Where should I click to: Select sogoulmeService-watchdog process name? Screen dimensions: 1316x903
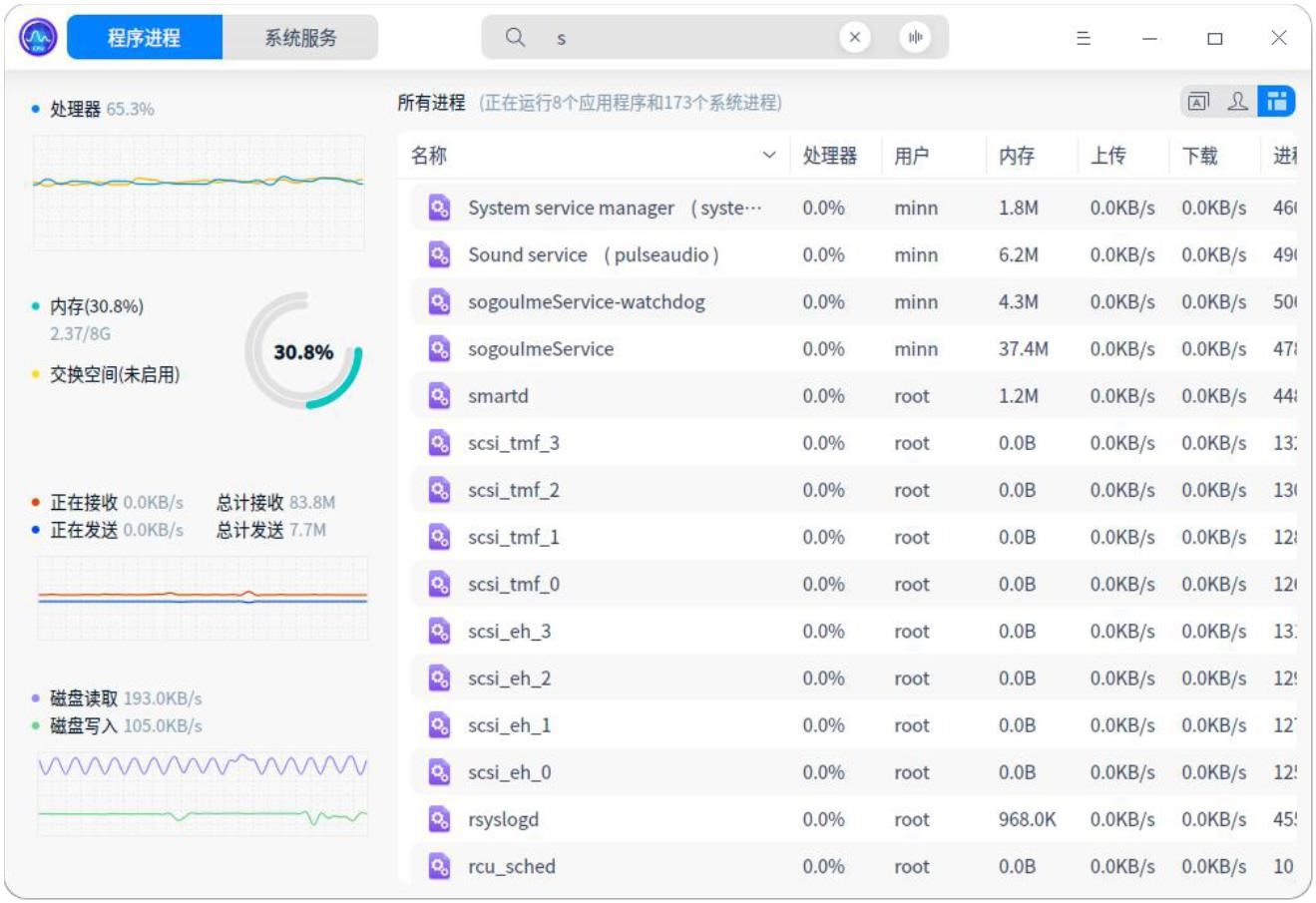click(x=587, y=301)
